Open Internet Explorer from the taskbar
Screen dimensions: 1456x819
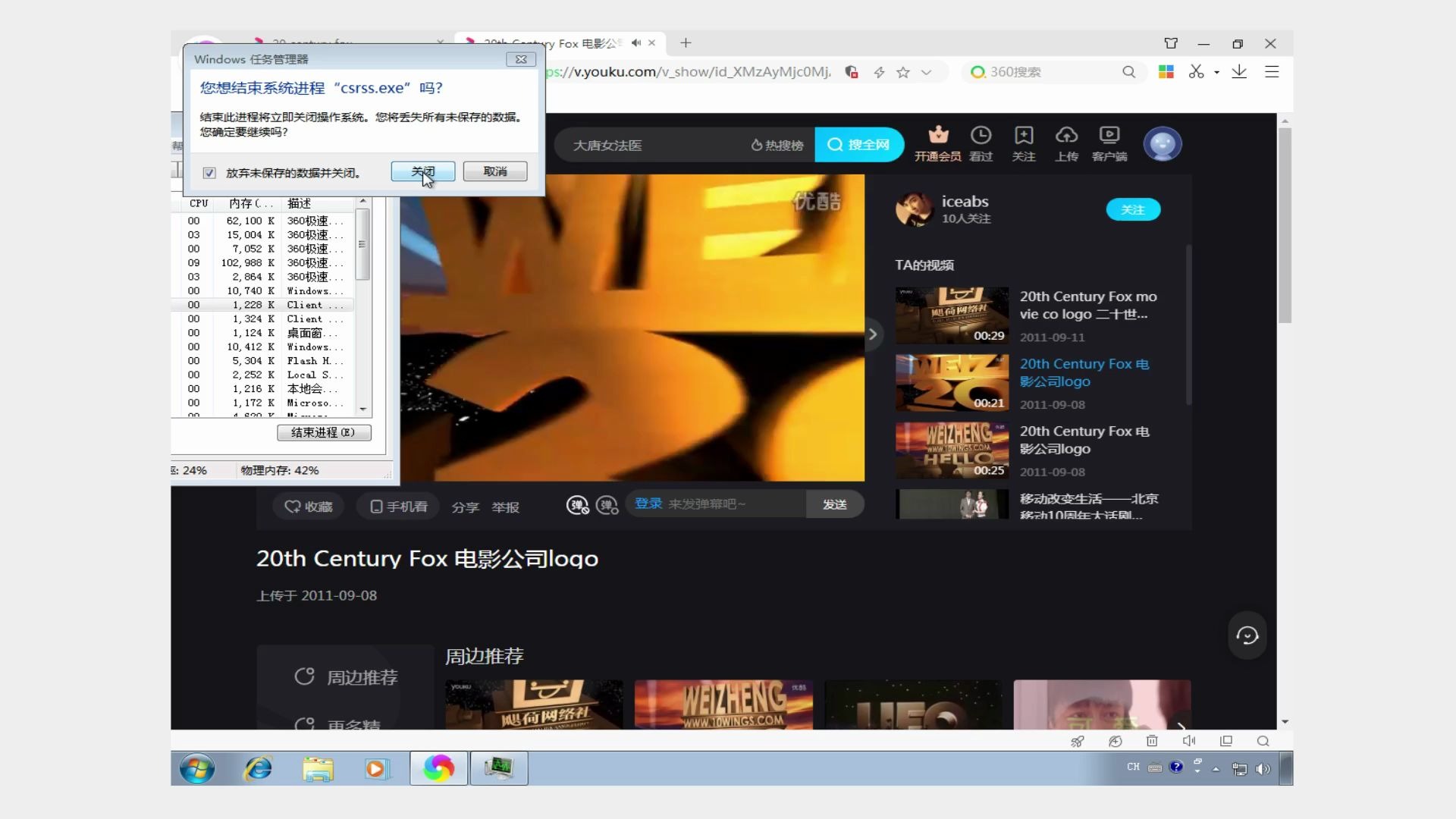(x=258, y=769)
